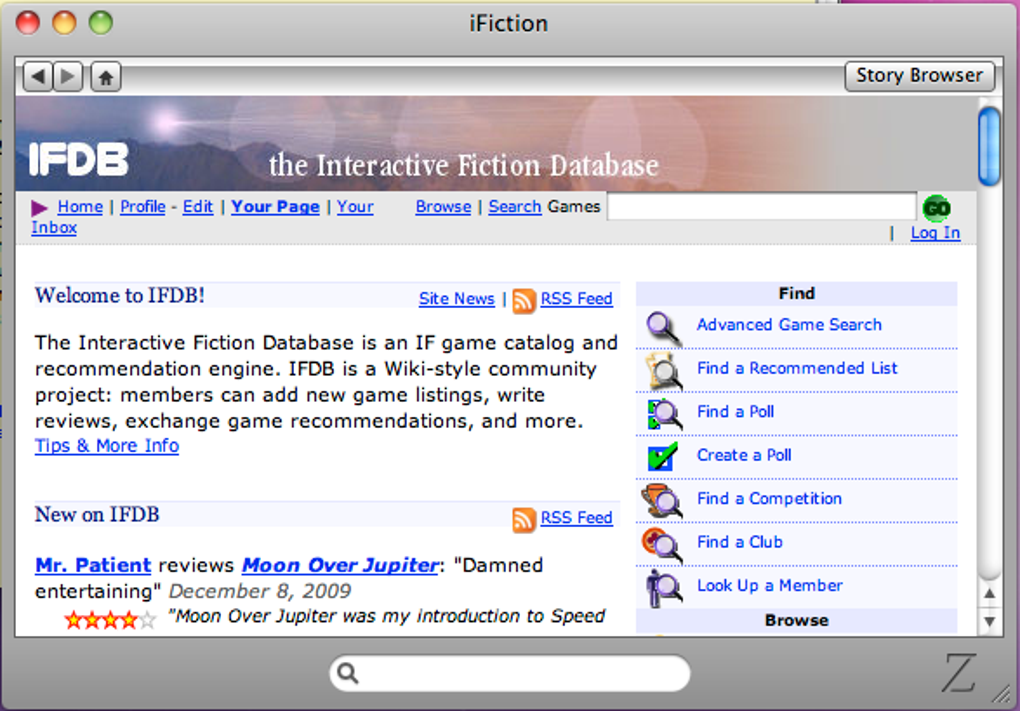Click the Find a Competition icon
This screenshot has height=711, width=1020.
(663, 500)
